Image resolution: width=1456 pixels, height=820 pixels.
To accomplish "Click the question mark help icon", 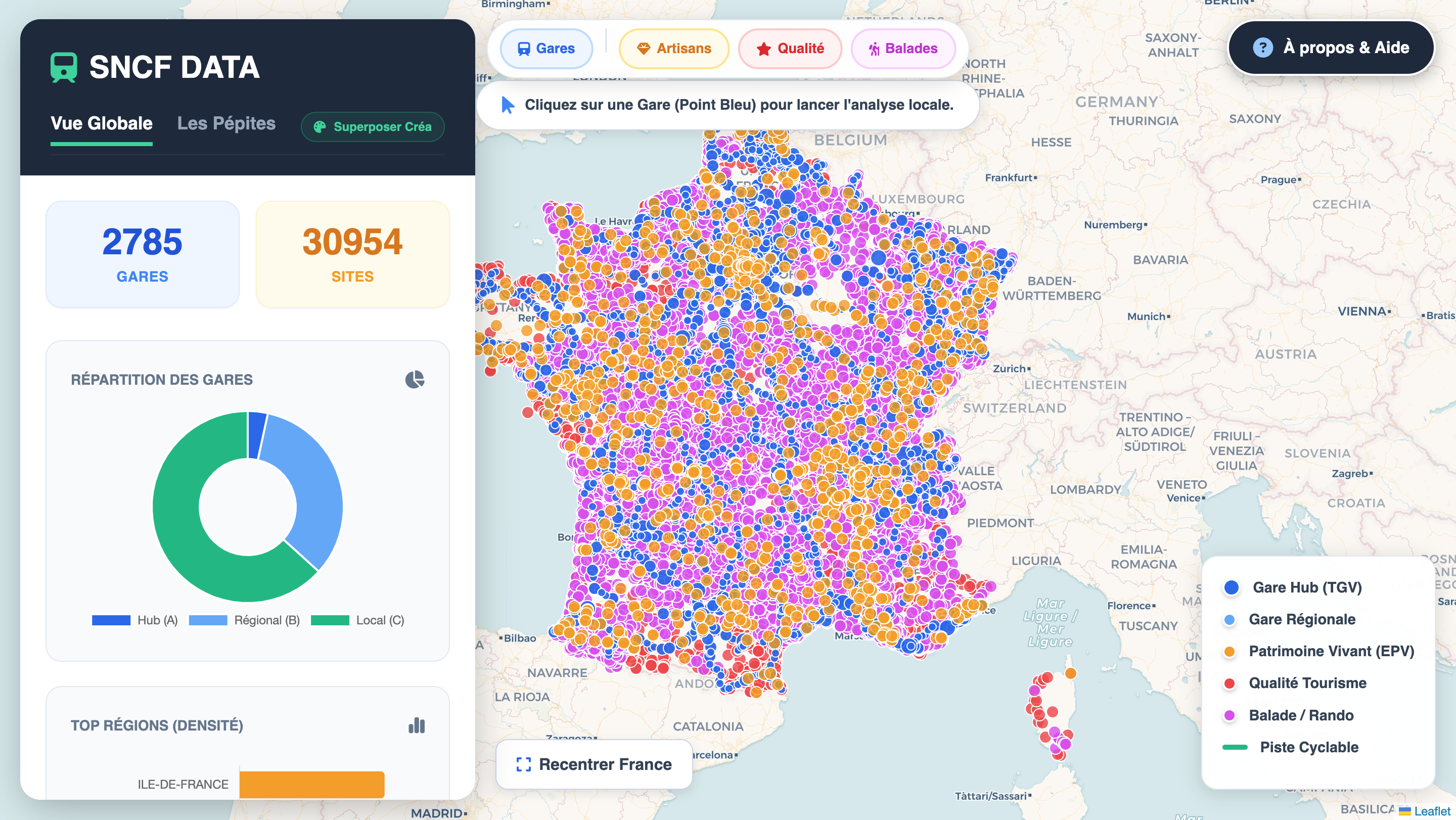I will 1263,48.
